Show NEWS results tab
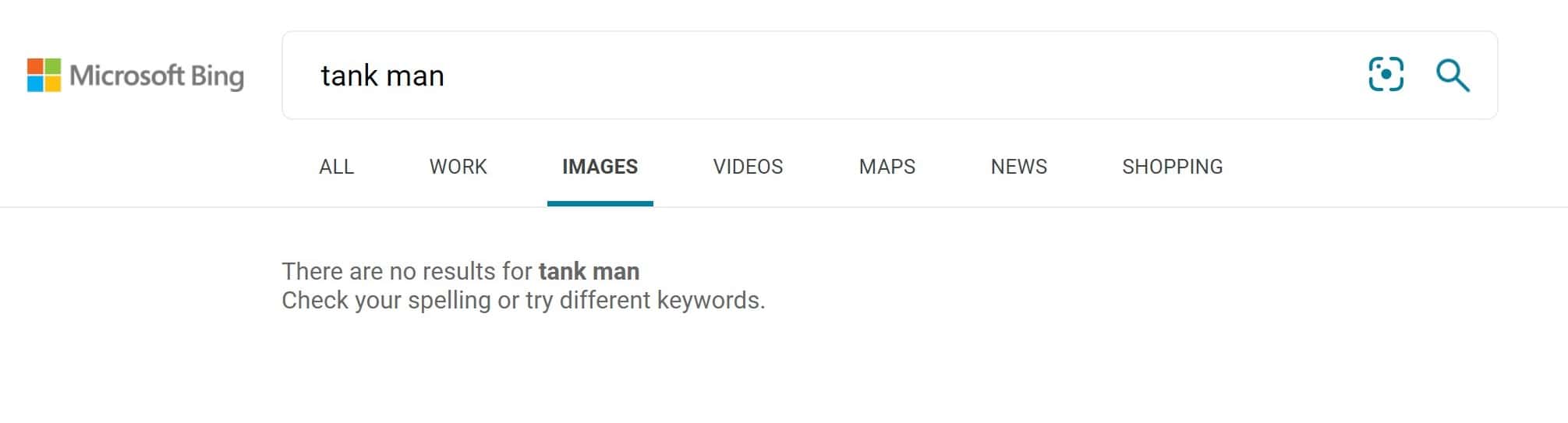1568x423 pixels. [x=1018, y=167]
